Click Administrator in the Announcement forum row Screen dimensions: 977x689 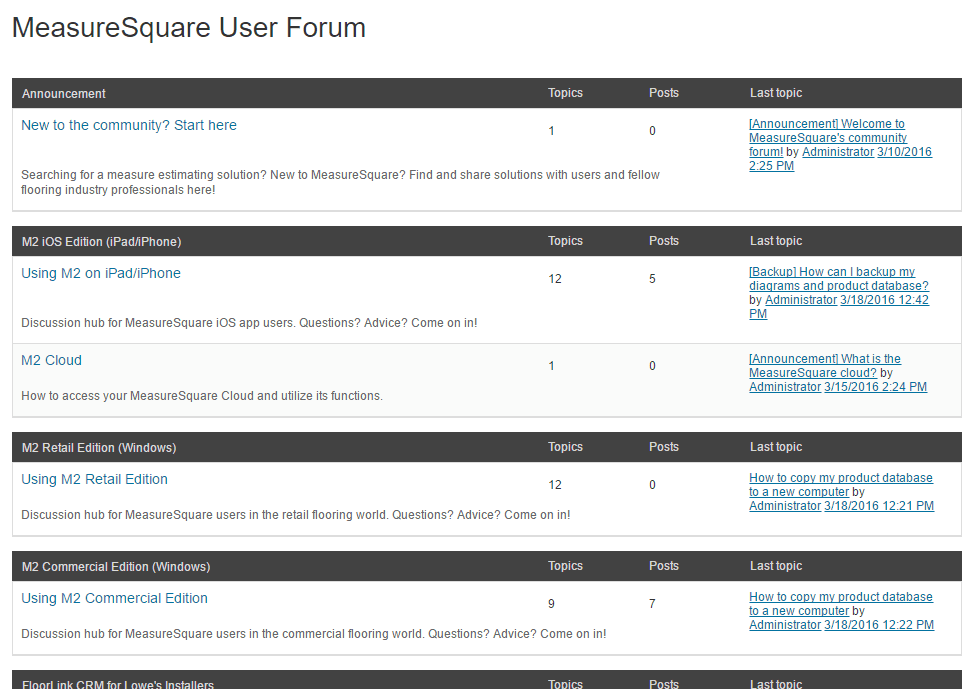(x=837, y=152)
